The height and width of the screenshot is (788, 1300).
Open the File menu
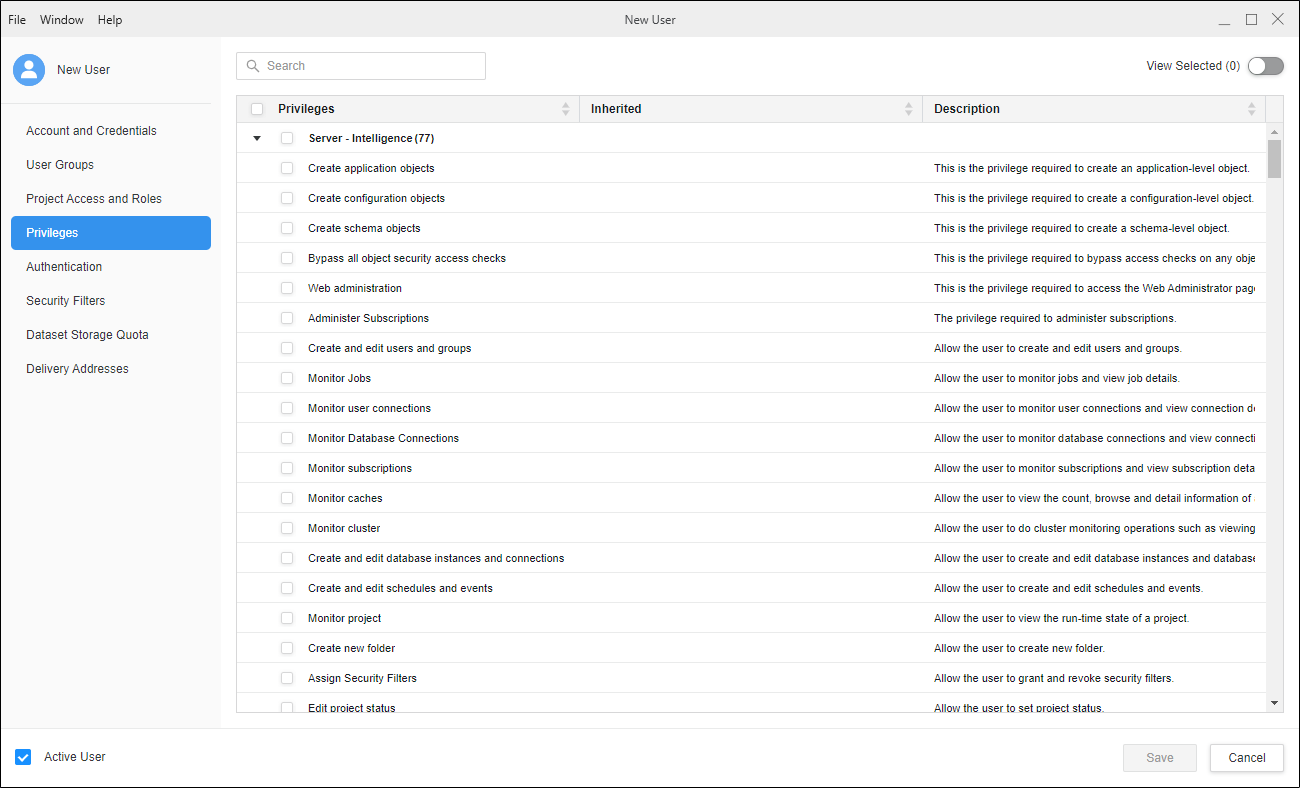point(17,20)
